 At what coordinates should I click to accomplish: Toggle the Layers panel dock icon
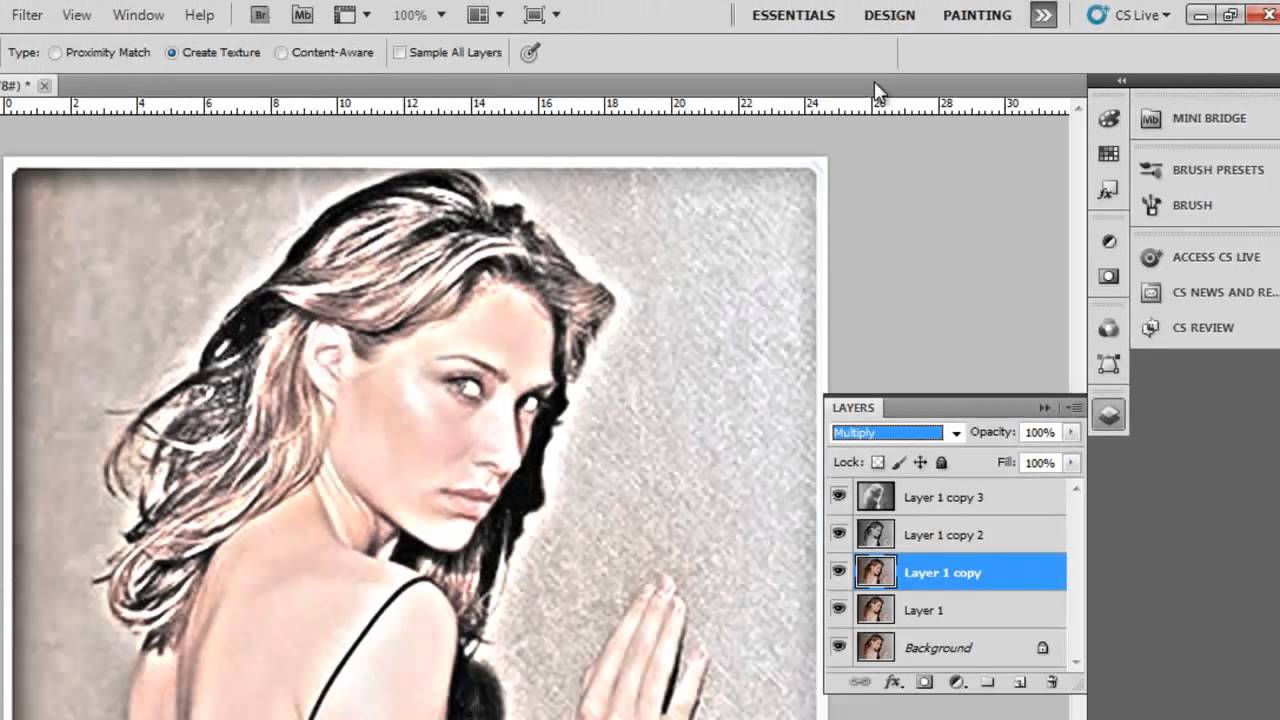1108,414
